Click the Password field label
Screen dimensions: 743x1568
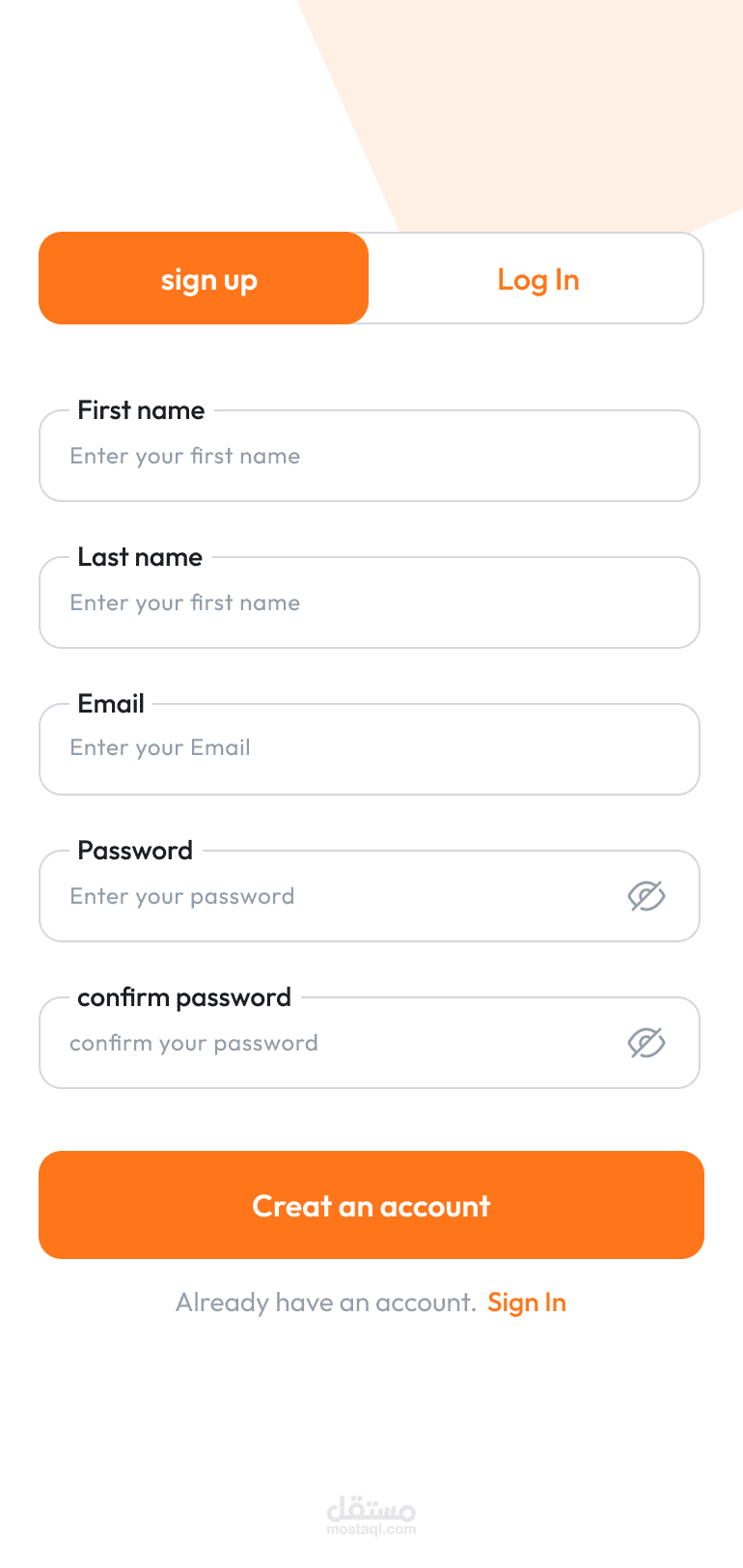(135, 851)
